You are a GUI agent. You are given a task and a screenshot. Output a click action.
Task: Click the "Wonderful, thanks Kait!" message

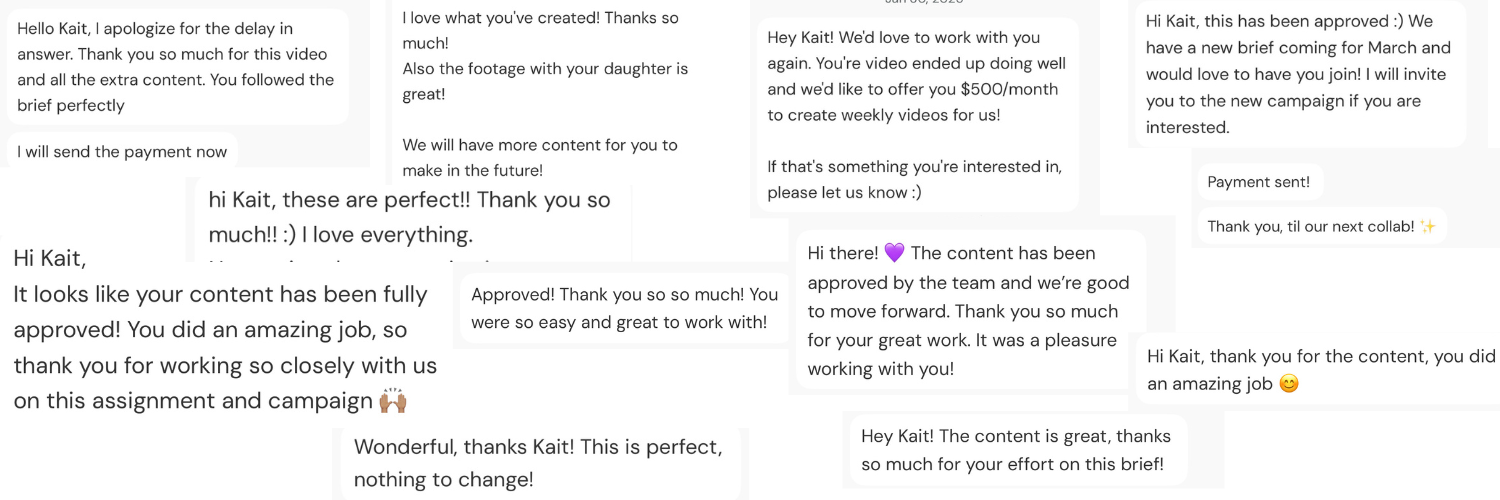coord(538,462)
